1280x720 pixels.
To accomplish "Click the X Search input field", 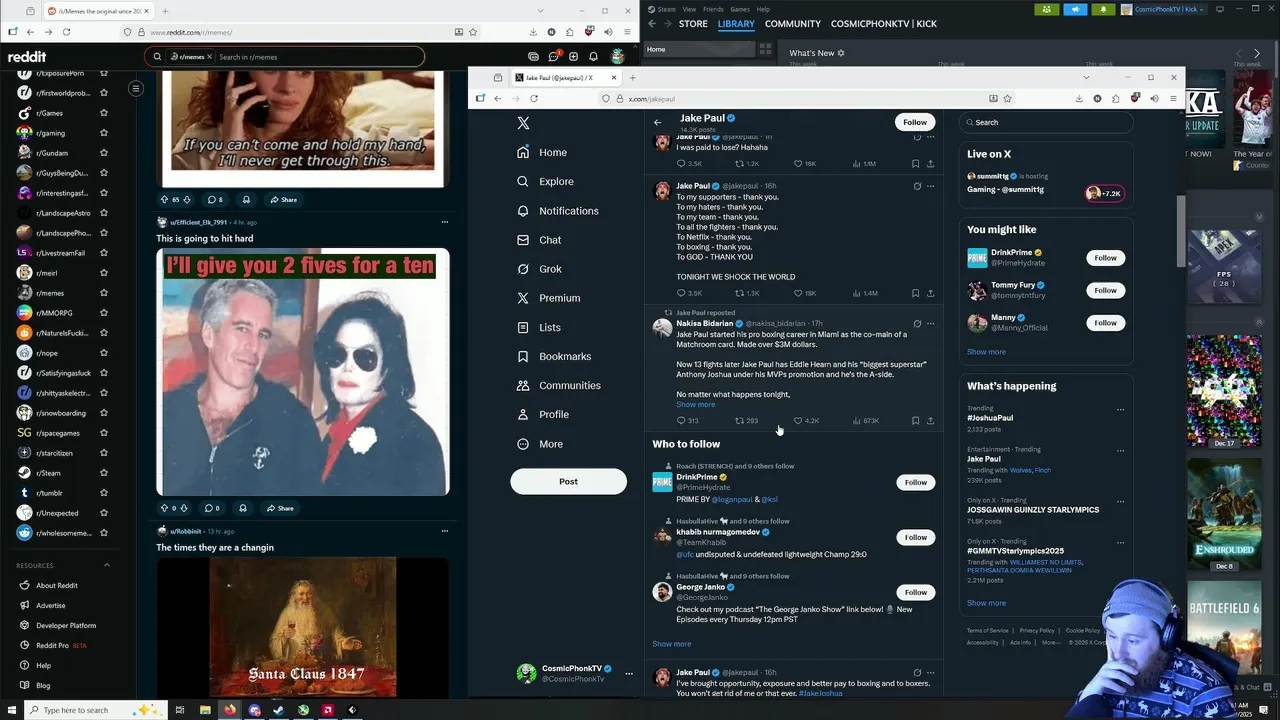I will click(x=1046, y=122).
